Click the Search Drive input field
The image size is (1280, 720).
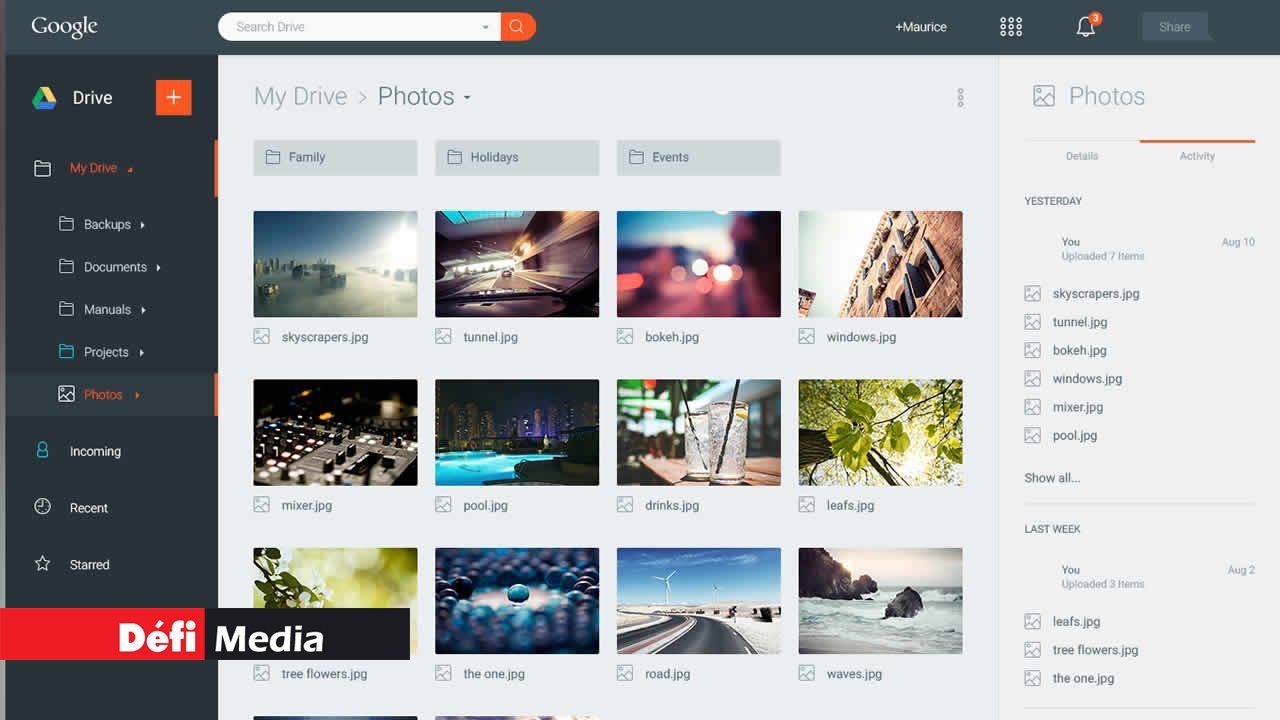click(x=350, y=27)
